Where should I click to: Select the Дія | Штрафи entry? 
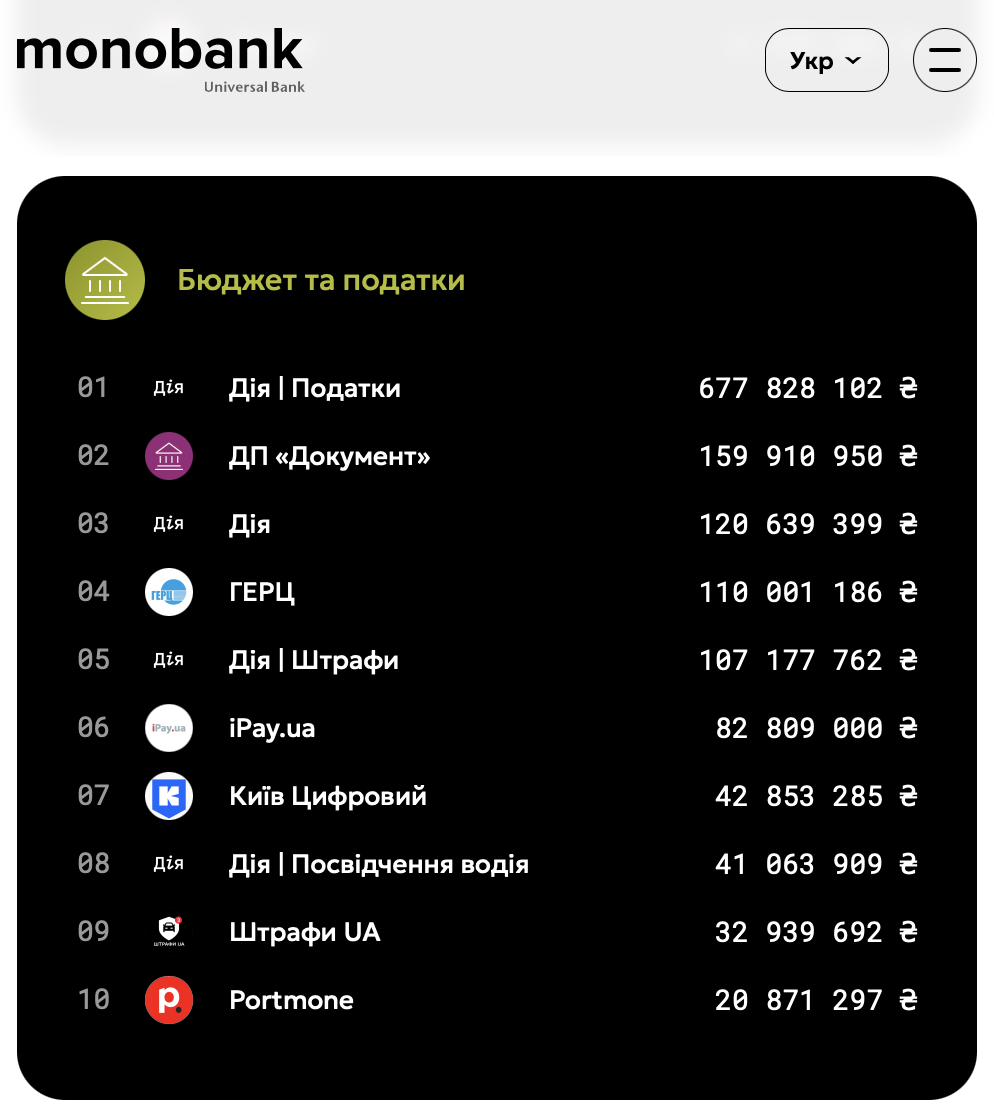point(313,660)
